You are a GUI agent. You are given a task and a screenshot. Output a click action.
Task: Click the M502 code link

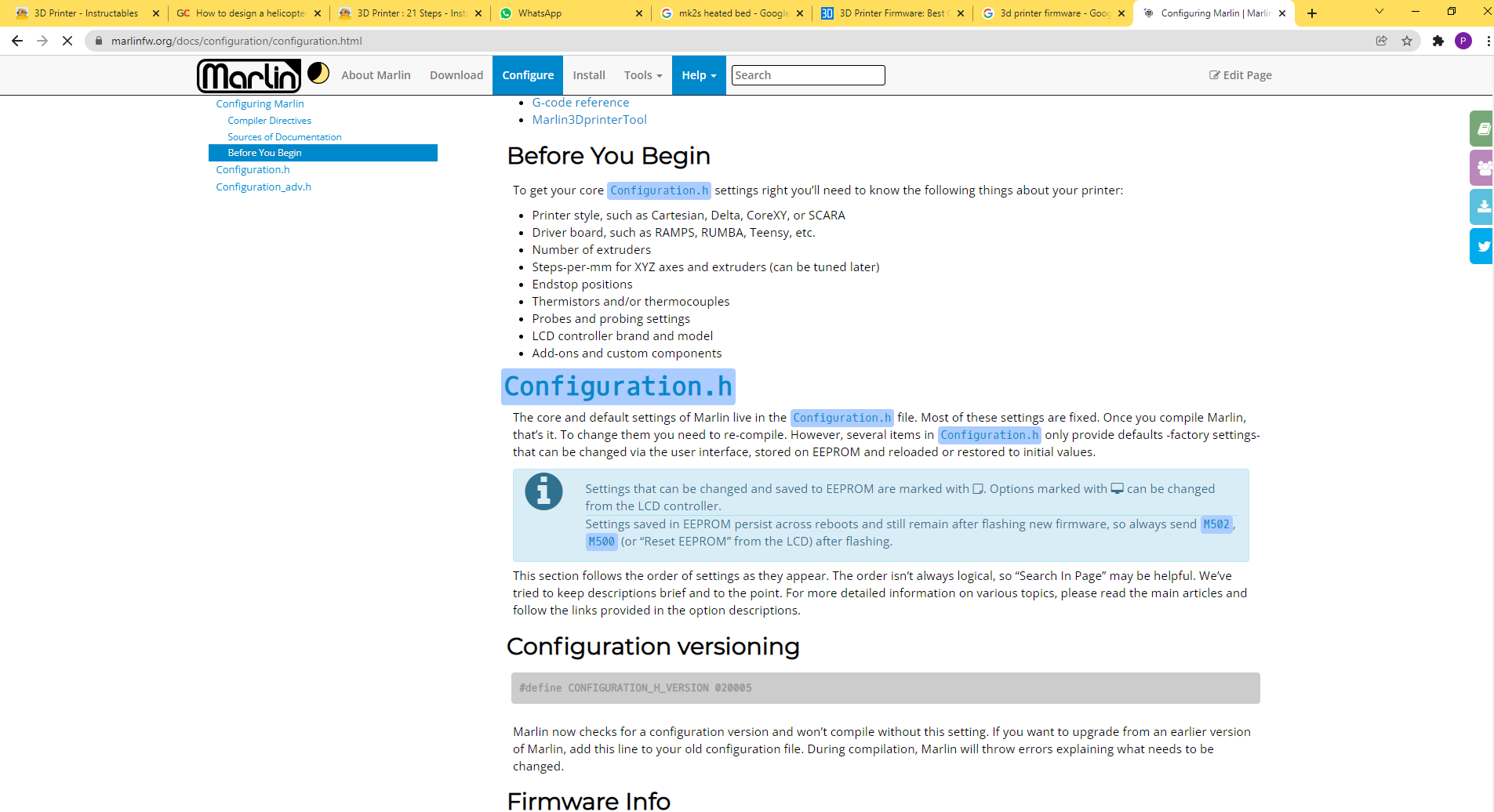pos(1216,524)
